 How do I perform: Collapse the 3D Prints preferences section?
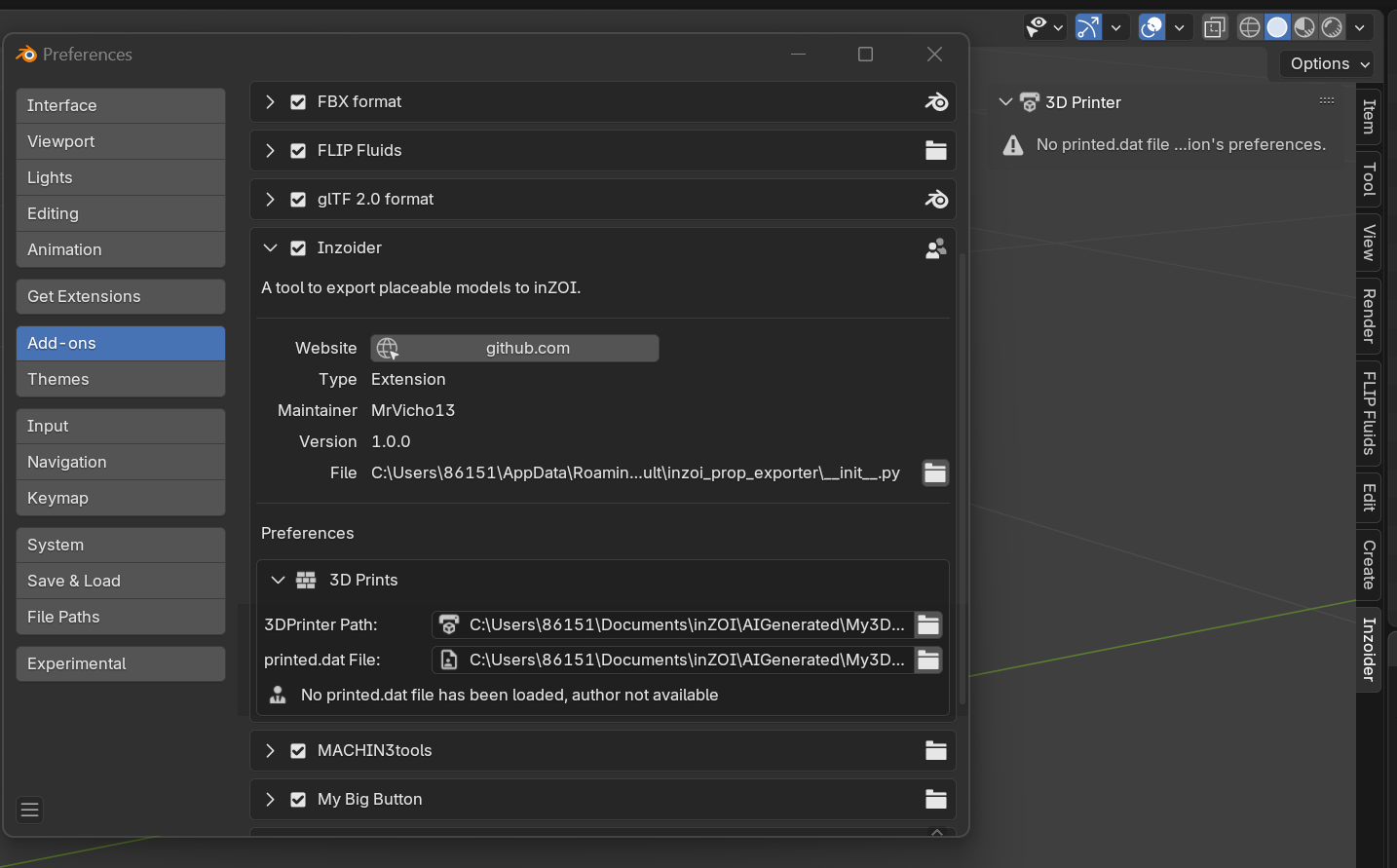[278, 581]
